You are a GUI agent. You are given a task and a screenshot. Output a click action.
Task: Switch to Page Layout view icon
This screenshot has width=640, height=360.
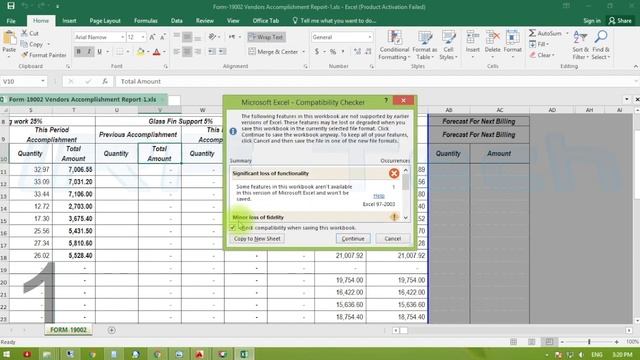point(531,342)
